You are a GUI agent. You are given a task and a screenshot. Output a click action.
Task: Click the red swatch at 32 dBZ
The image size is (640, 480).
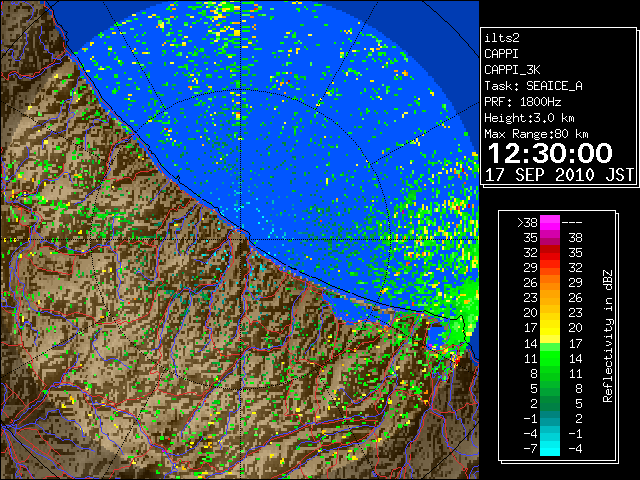550,253
